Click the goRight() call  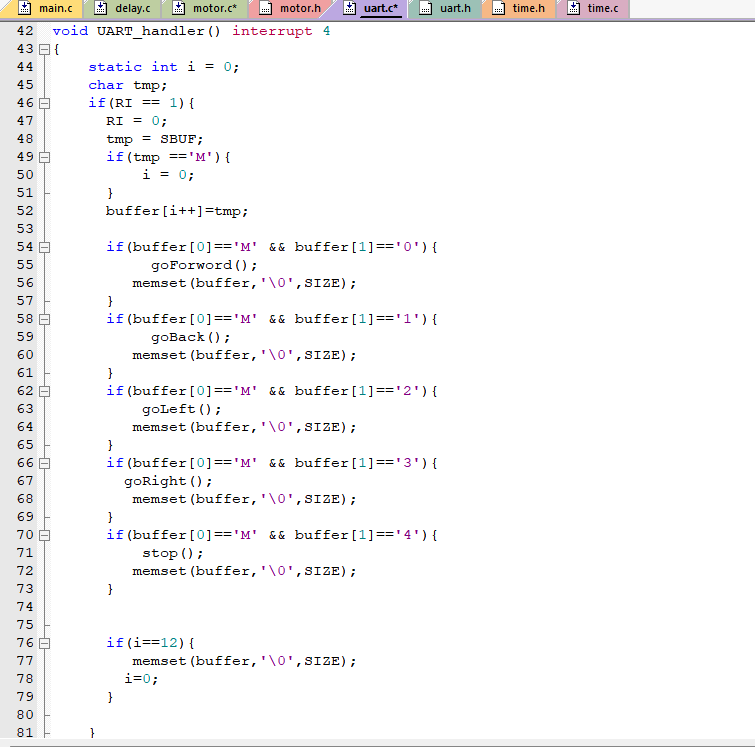point(168,481)
